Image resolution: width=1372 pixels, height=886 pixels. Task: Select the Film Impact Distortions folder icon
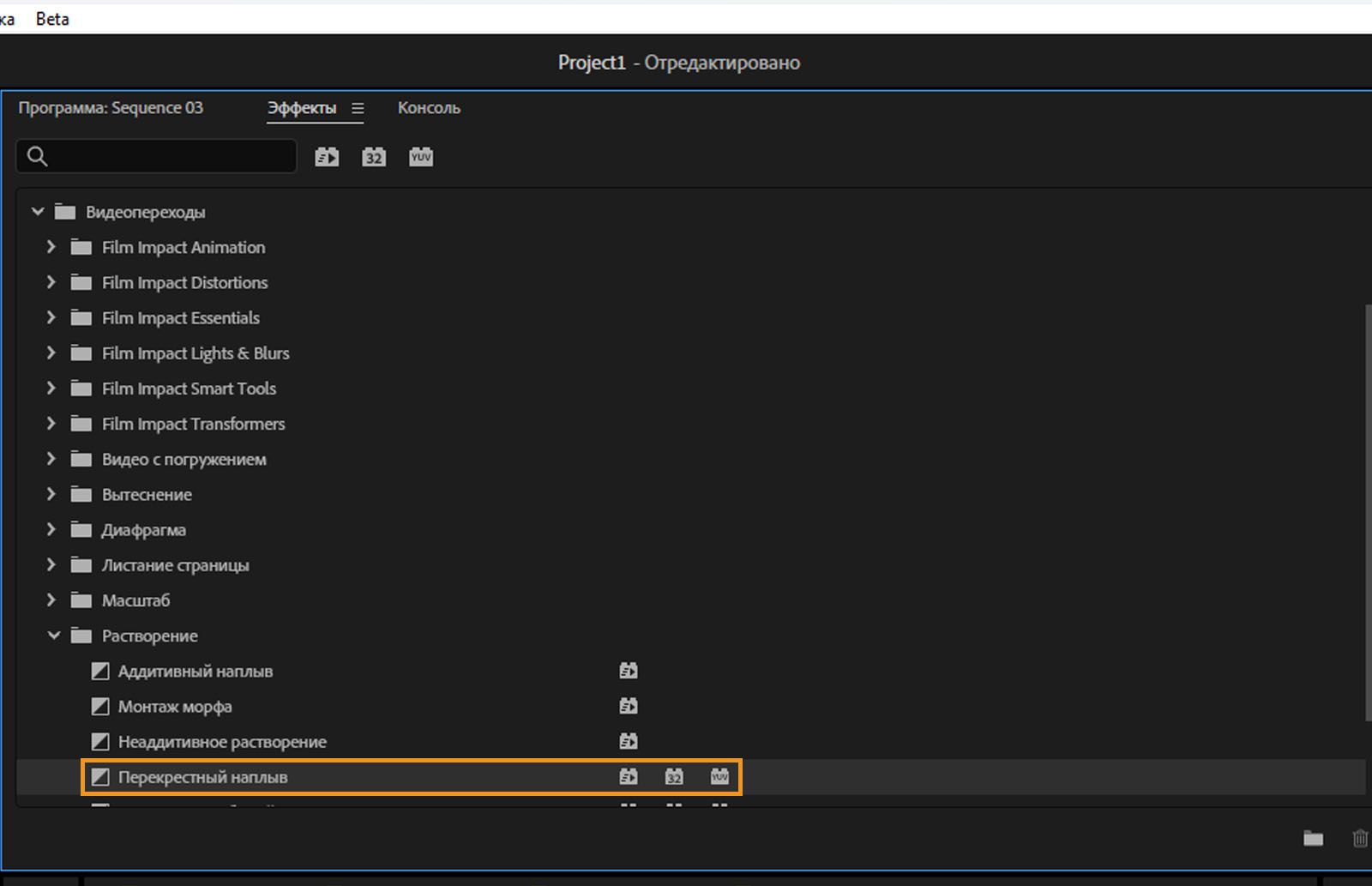tap(81, 282)
